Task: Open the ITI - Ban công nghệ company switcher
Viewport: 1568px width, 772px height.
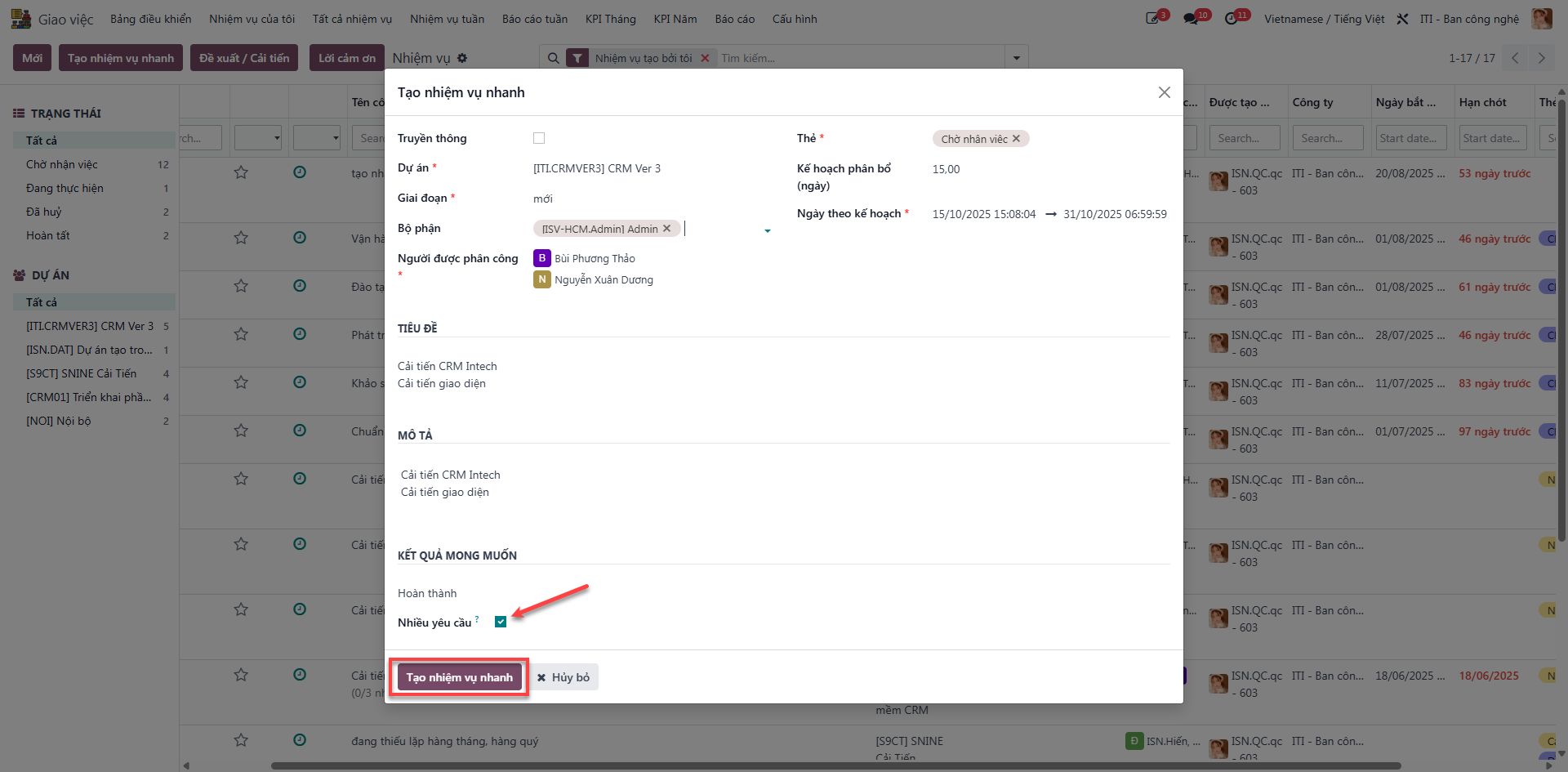Action: [1469, 19]
